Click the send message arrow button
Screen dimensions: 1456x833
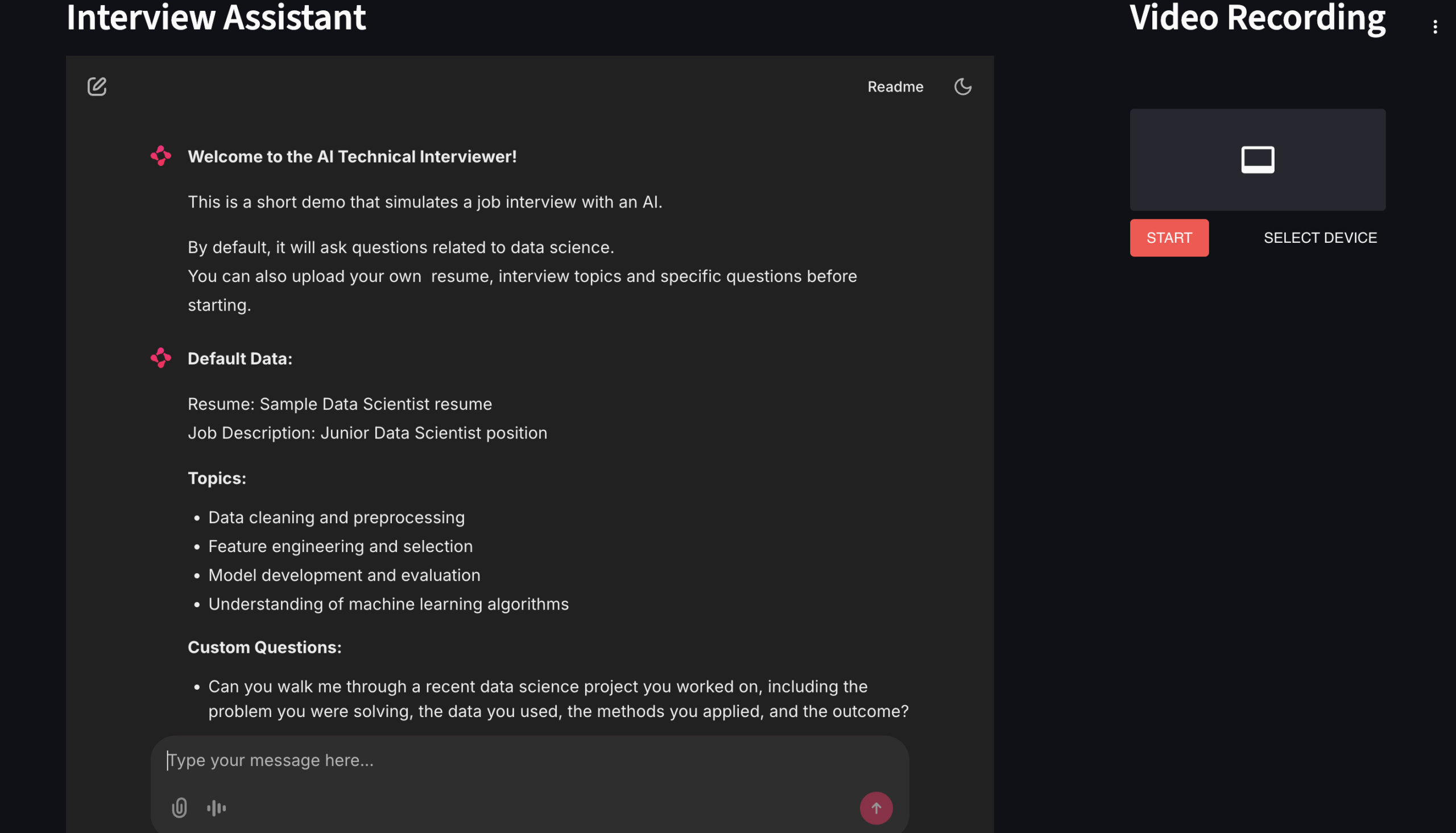pyautogui.click(x=875, y=807)
